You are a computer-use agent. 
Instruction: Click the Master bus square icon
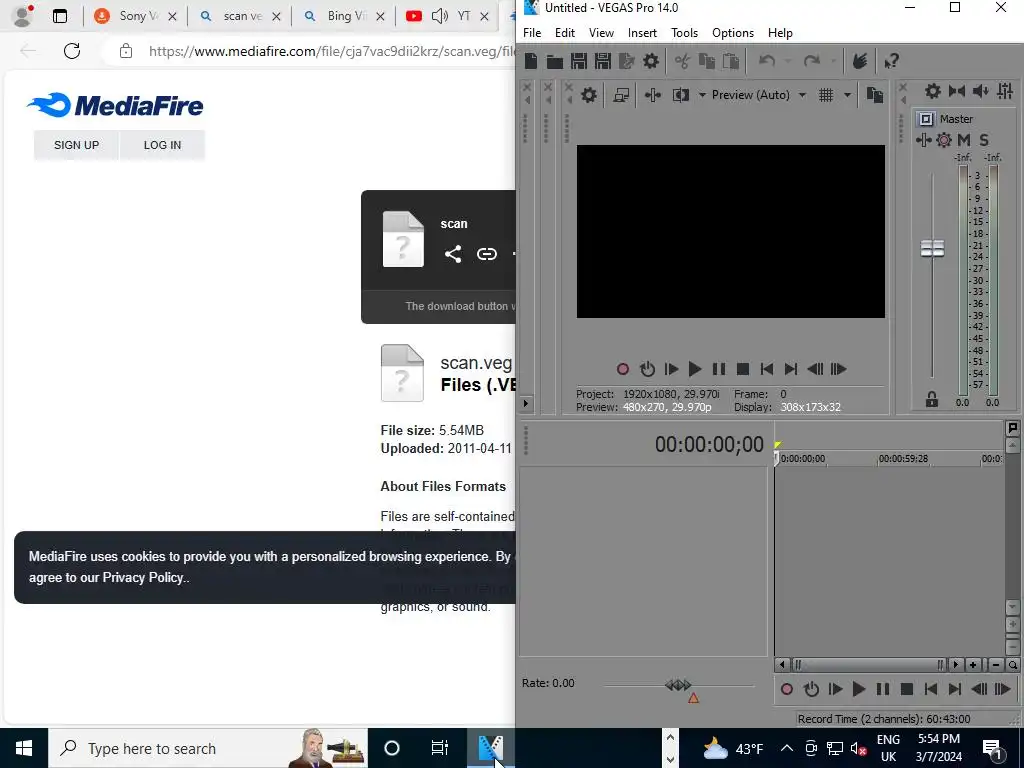pos(925,119)
